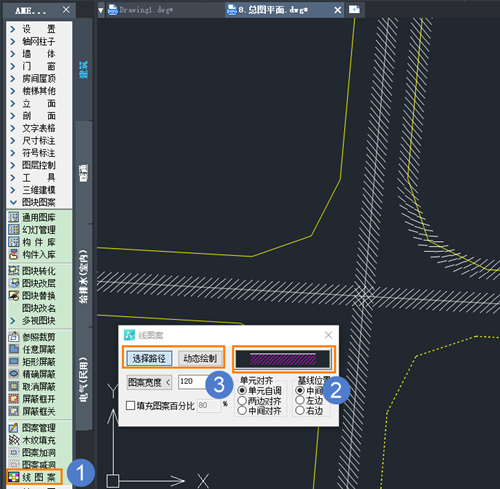Select the 构件入库 tool icon
The width and height of the screenshot is (500, 489).
[x=14, y=255]
